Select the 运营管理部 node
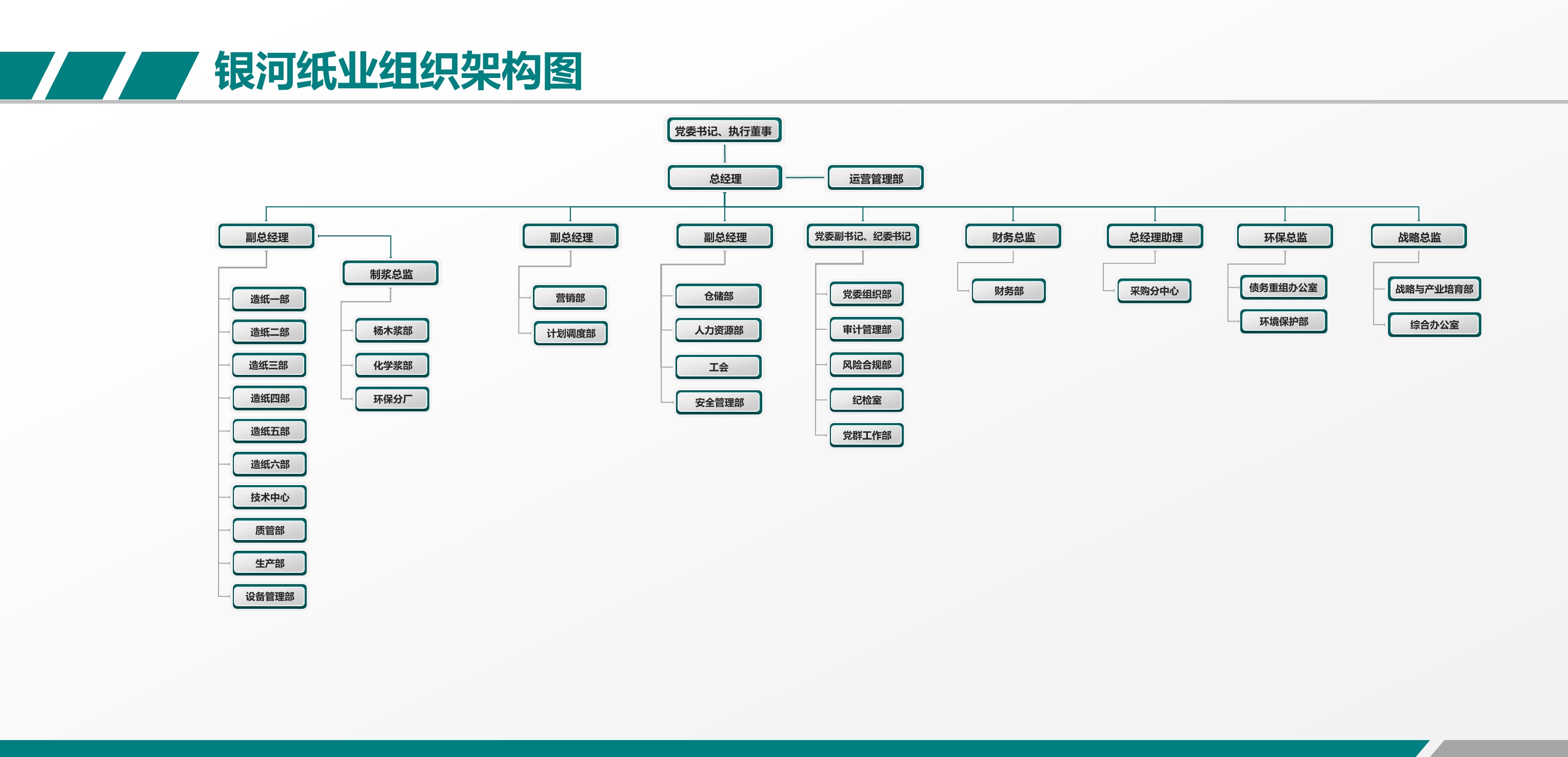This screenshot has width=1568, height=757. [876, 177]
